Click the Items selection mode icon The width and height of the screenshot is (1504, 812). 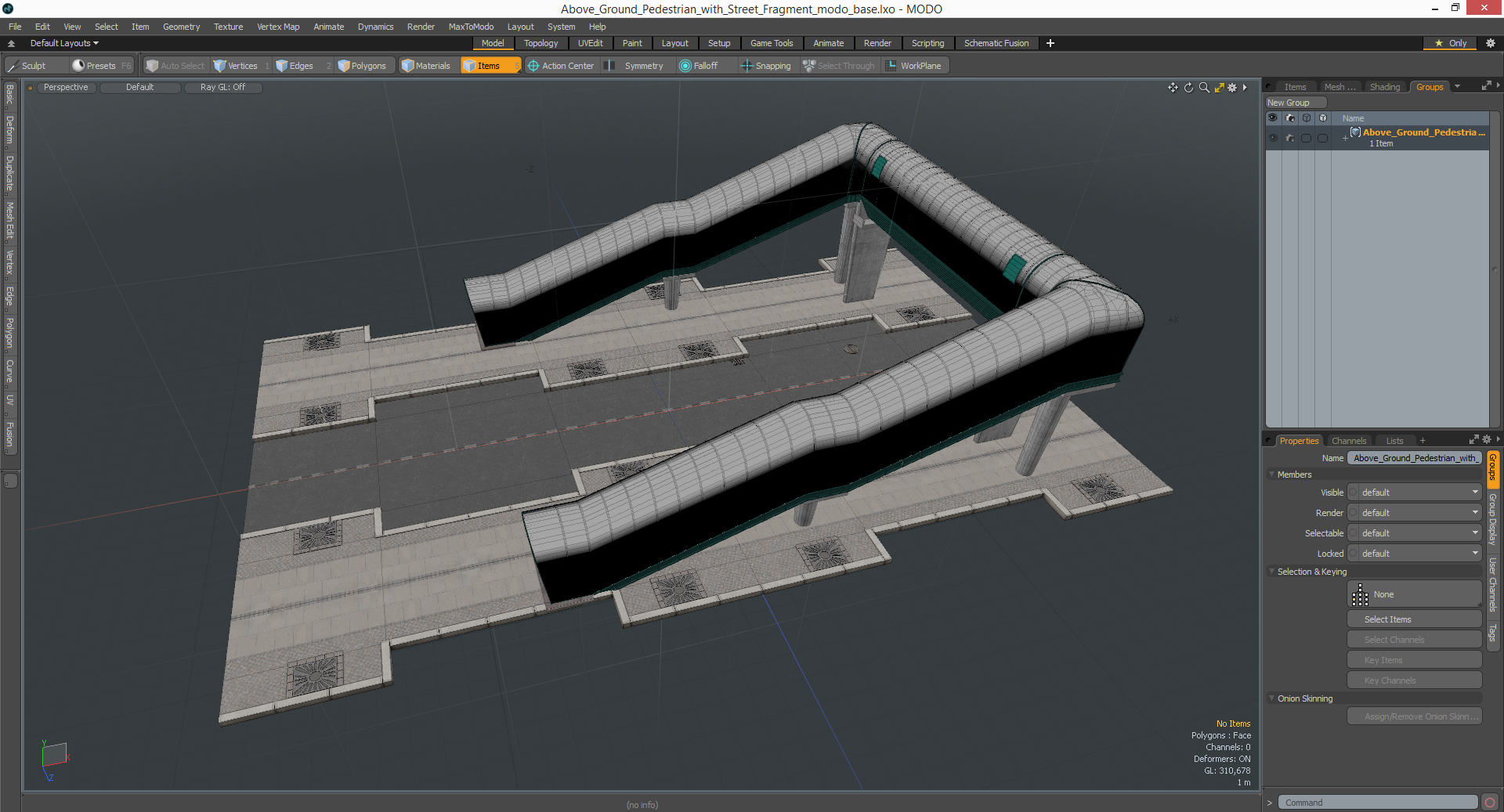pos(469,66)
